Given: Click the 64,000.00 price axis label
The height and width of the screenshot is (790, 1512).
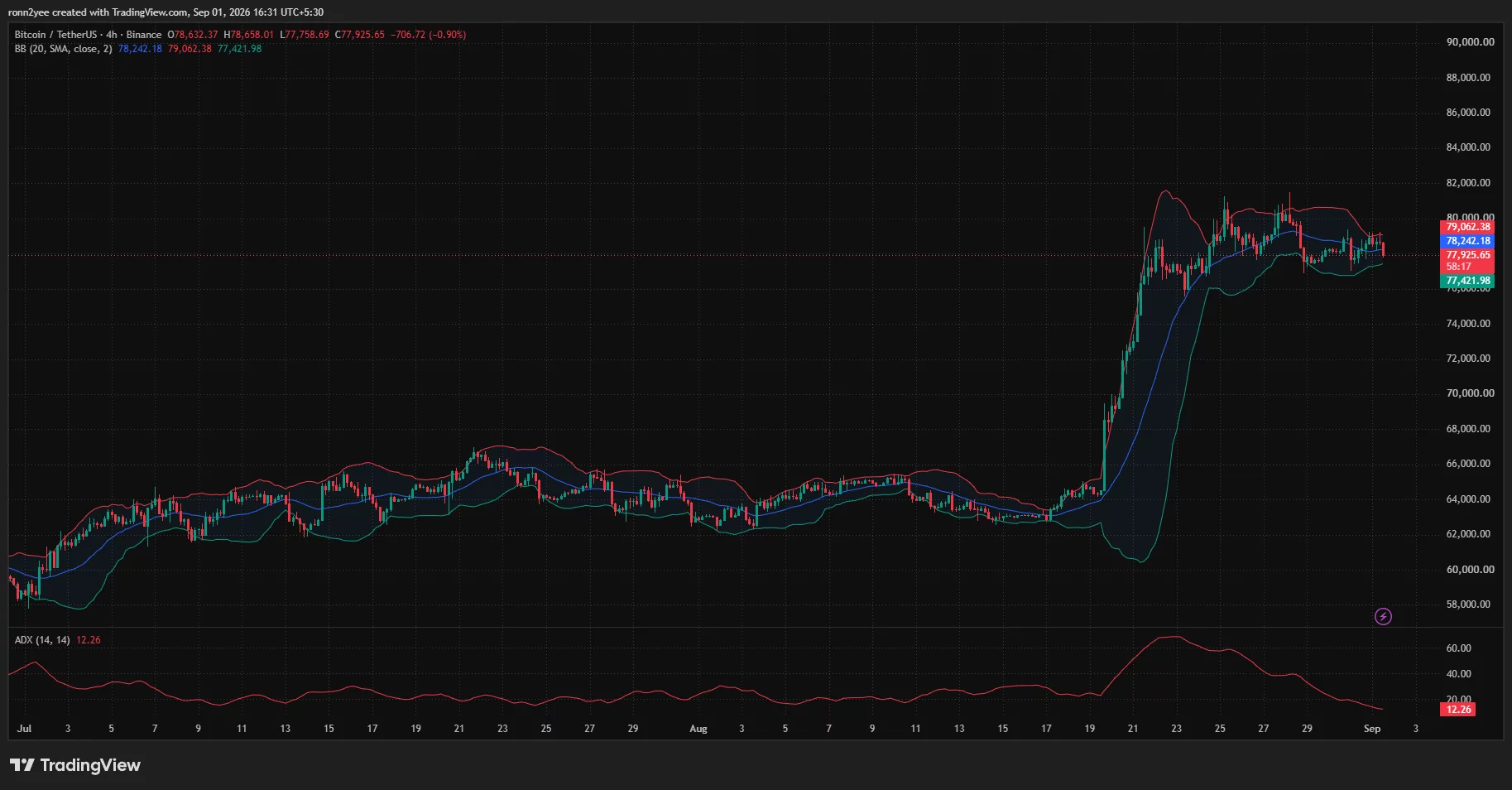Looking at the screenshot, I should click(1468, 499).
